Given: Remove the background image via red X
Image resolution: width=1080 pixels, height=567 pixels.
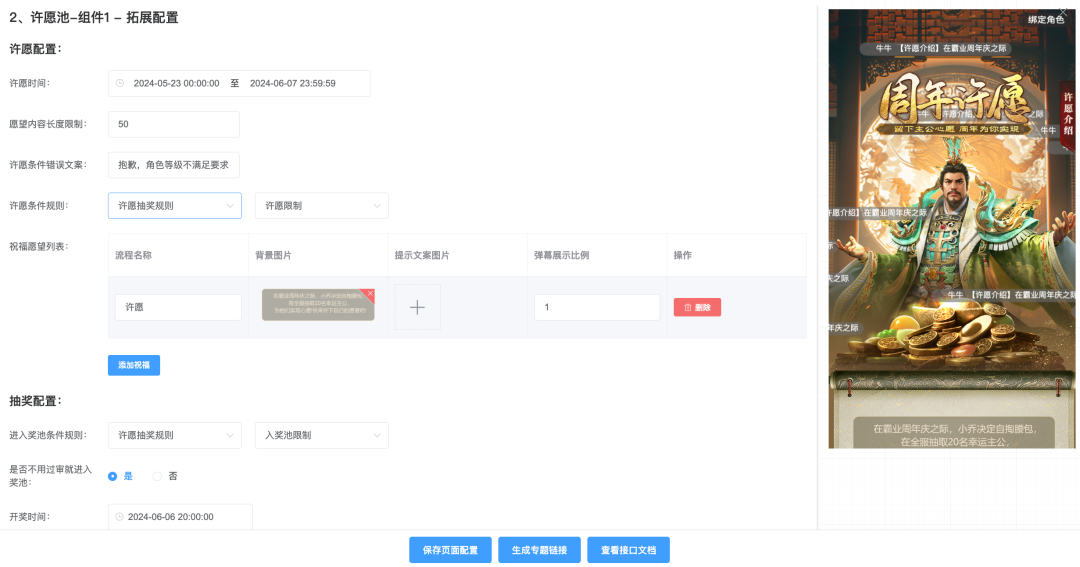Looking at the screenshot, I should click(370, 293).
